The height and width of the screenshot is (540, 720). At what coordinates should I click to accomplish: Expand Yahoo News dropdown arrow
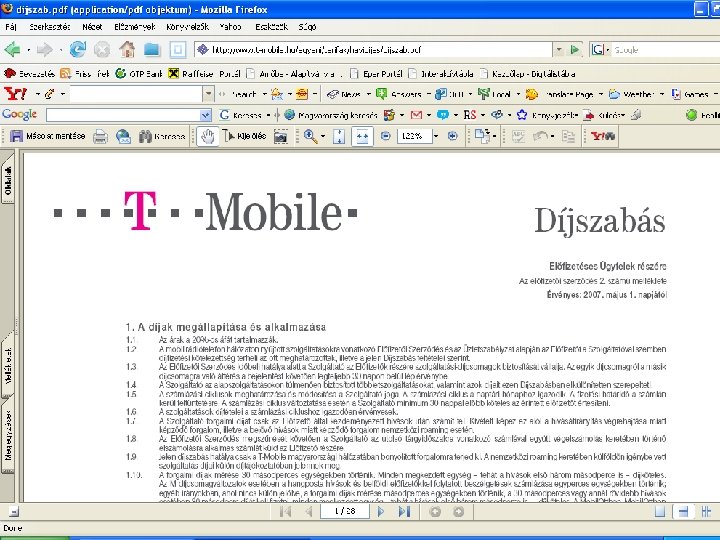point(368,95)
